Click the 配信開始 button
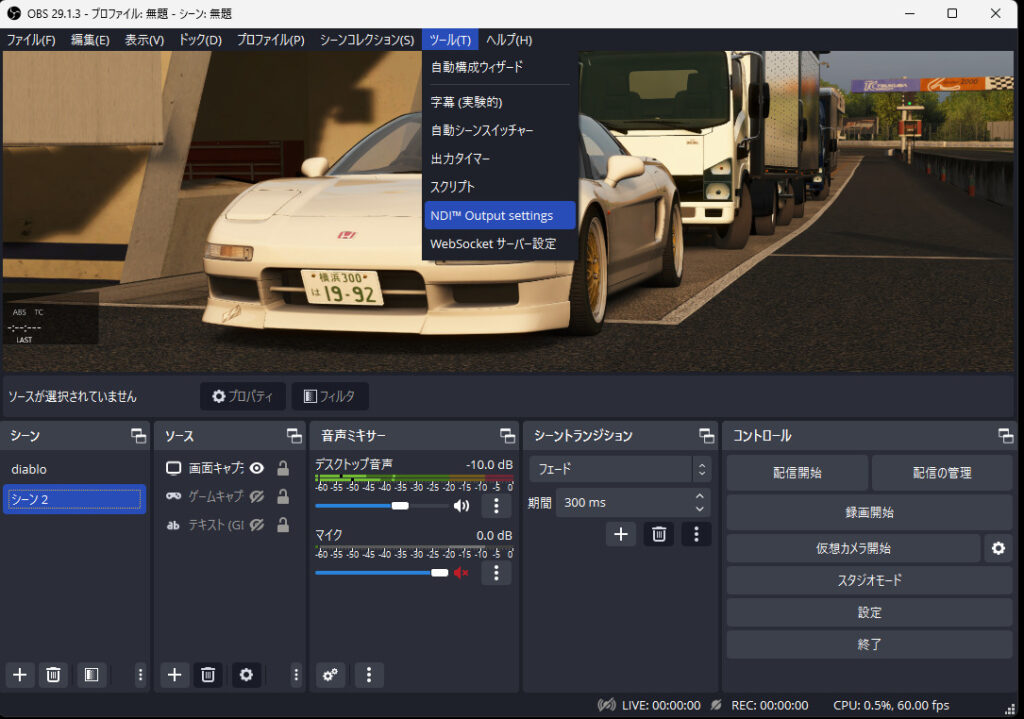 pos(797,473)
